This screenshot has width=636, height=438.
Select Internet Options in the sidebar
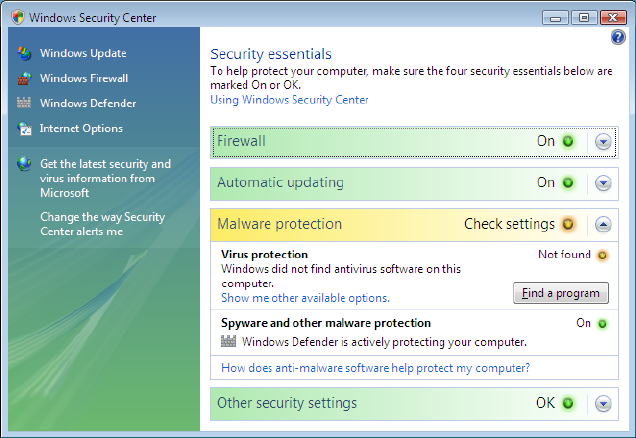click(x=81, y=128)
